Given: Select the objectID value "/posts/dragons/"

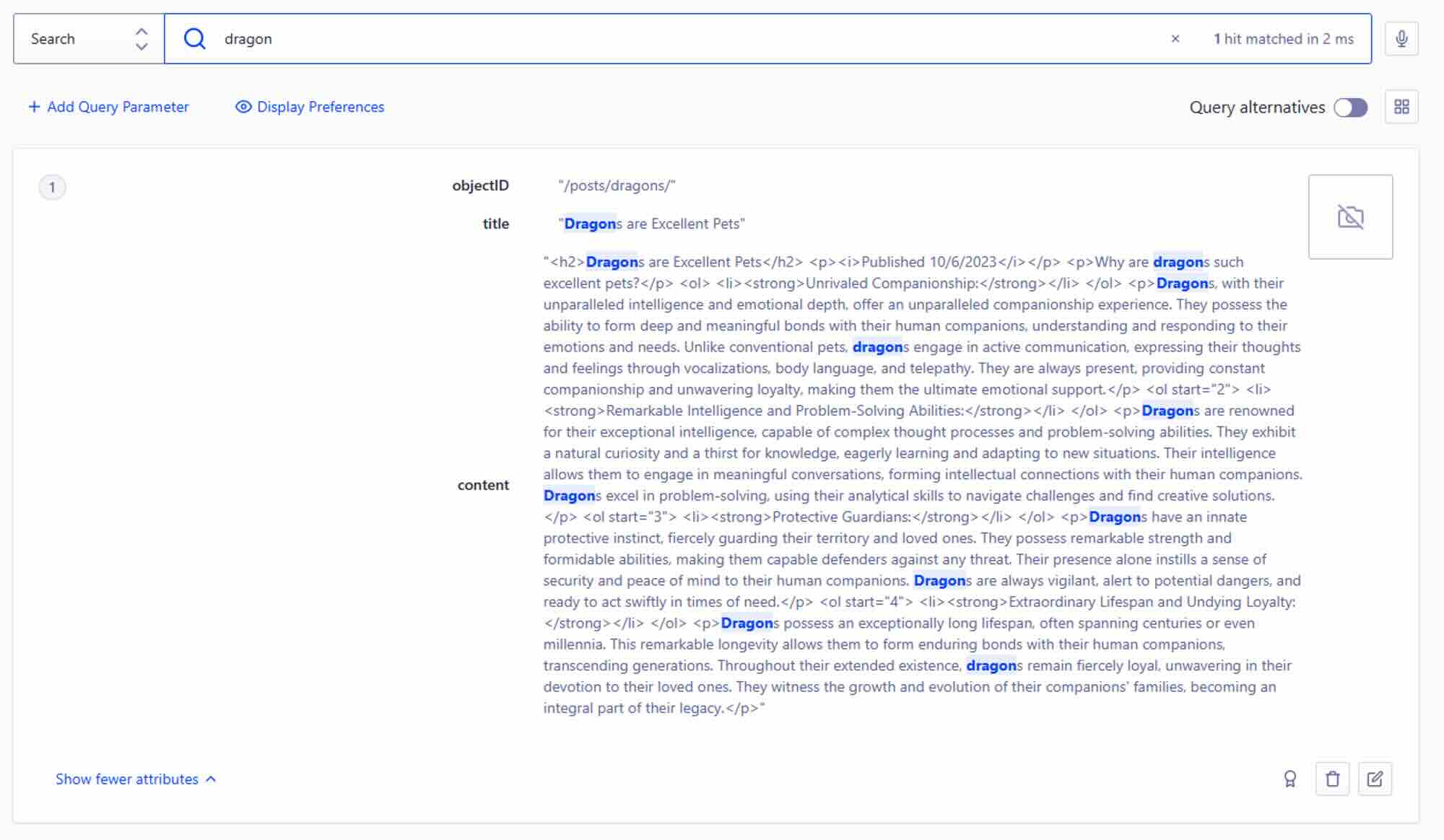Looking at the screenshot, I should 617,185.
